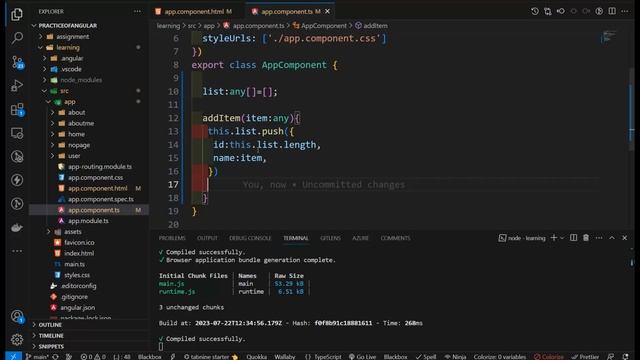Open the Extensions view icon

point(17,109)
